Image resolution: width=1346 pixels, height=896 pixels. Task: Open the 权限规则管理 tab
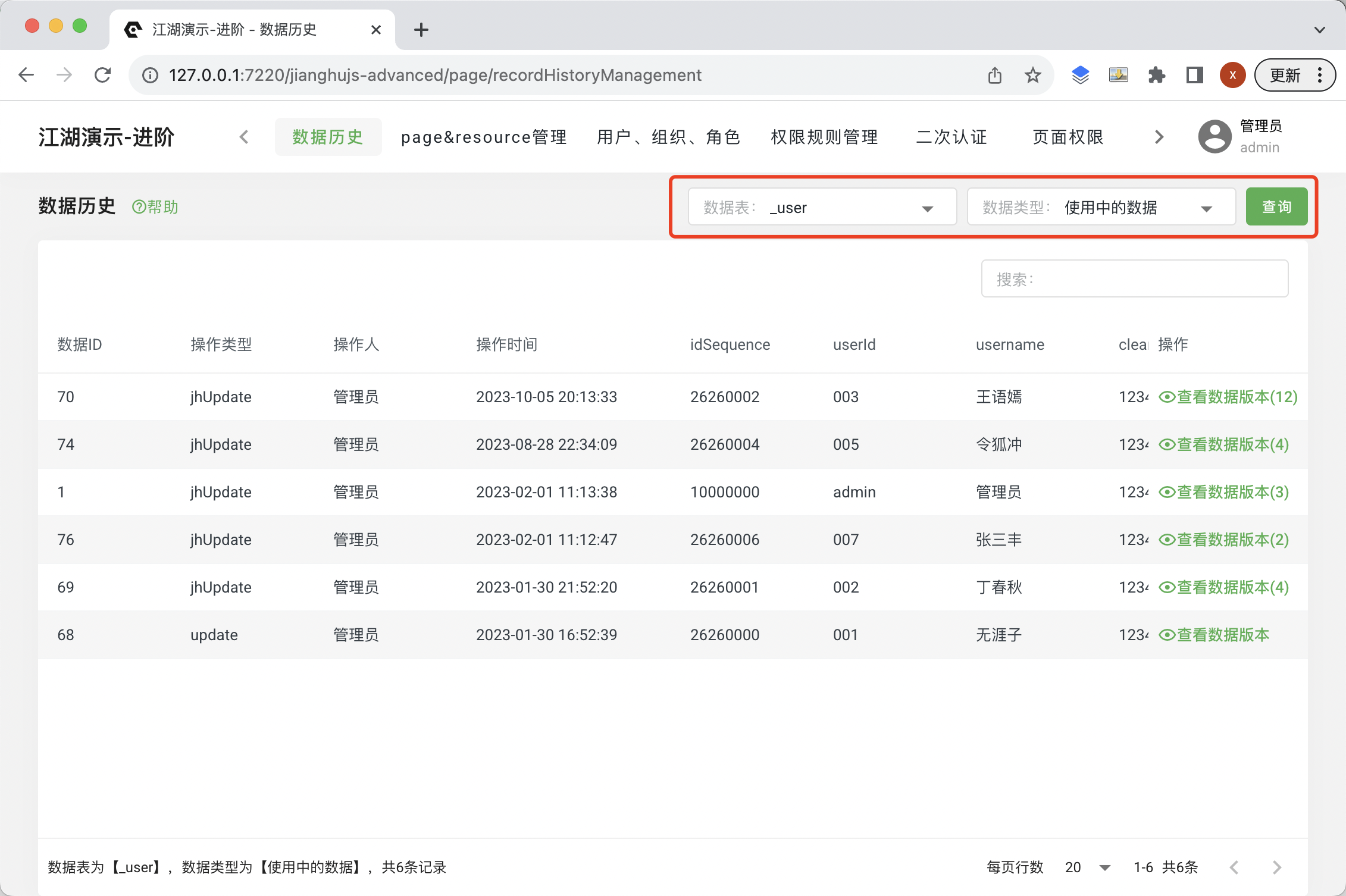coord(824,137)
